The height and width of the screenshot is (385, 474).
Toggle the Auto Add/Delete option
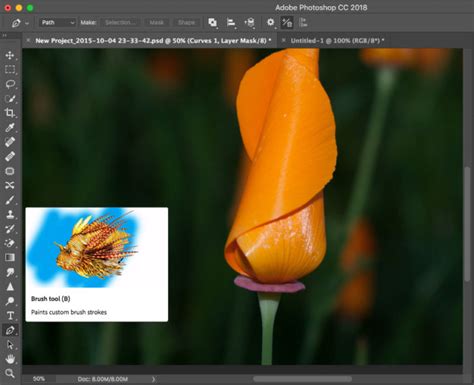pyautogui.click(x=287, y=23)
